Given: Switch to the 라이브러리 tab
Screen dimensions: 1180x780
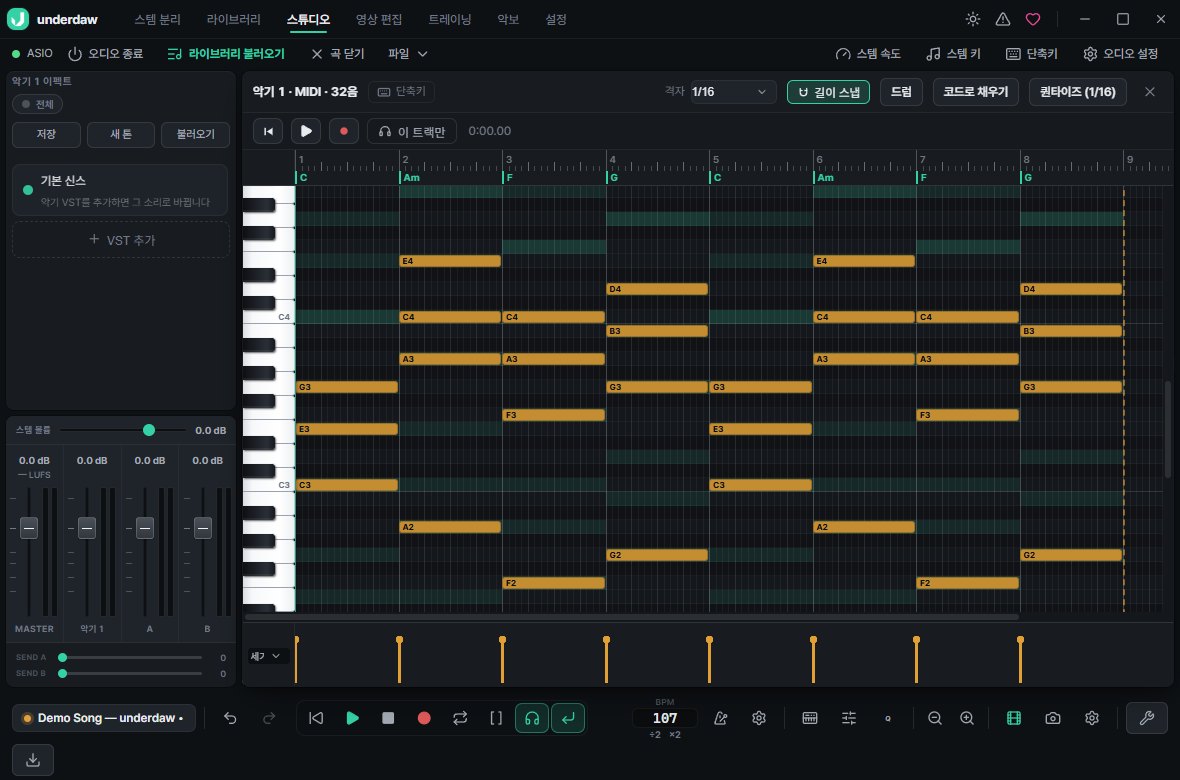Looking at the screenshot, I should [233, 20].
